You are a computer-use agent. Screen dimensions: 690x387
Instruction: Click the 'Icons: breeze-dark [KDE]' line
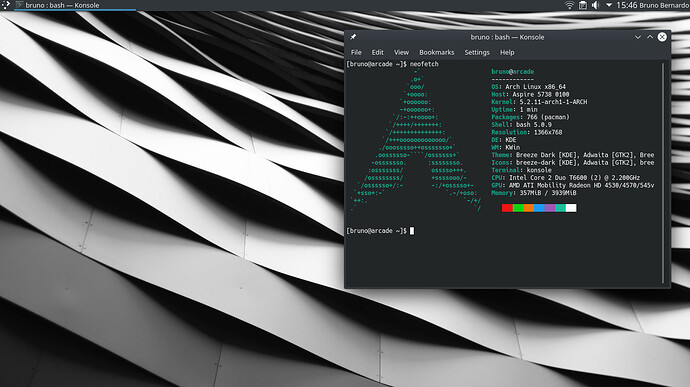pos(573,162)
